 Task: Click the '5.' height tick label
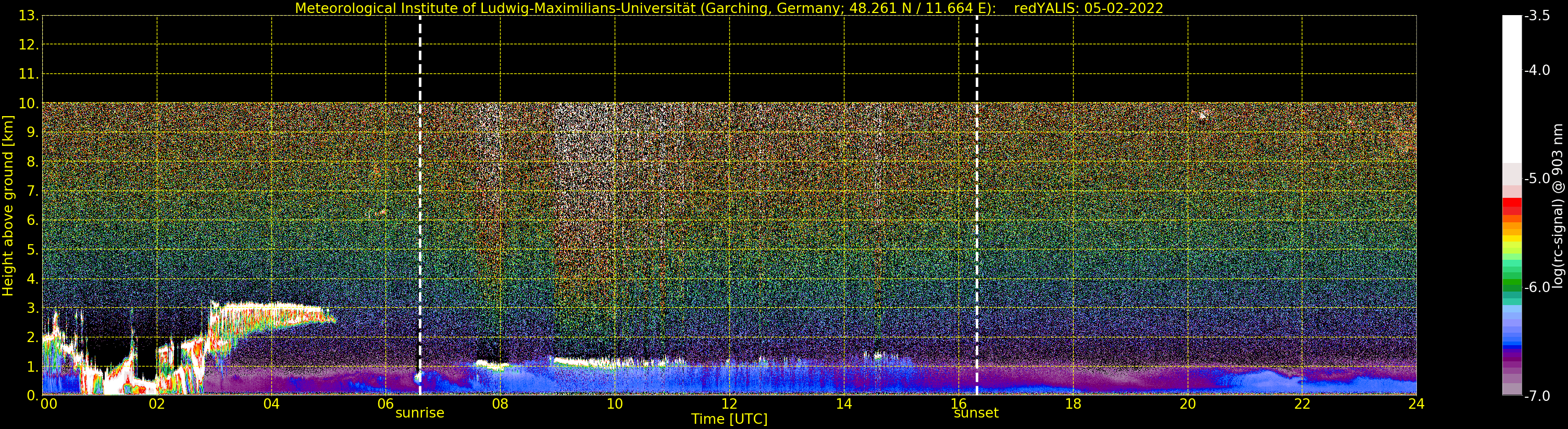[x=33, y=249]
